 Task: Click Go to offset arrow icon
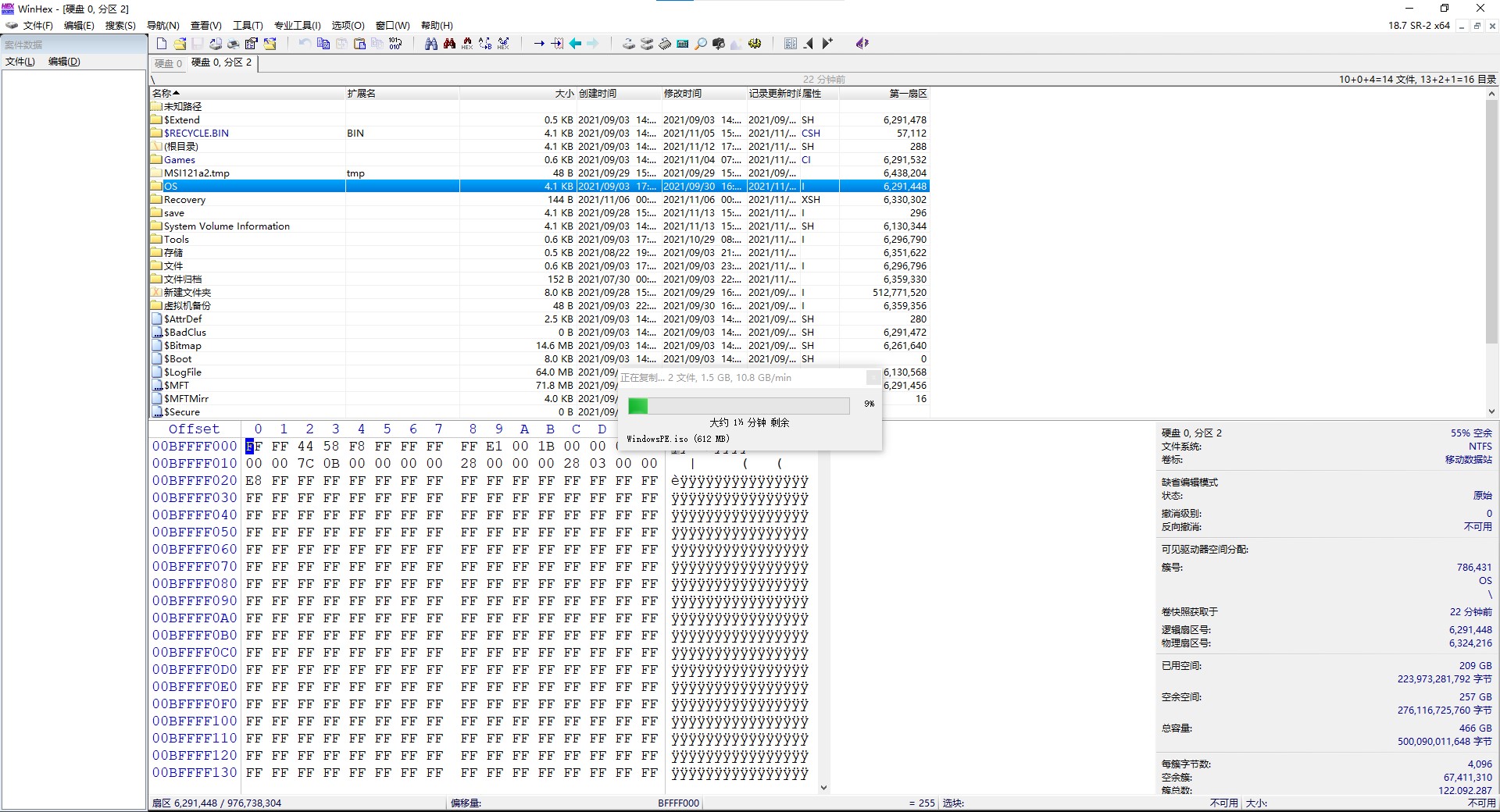pos(539,44)
